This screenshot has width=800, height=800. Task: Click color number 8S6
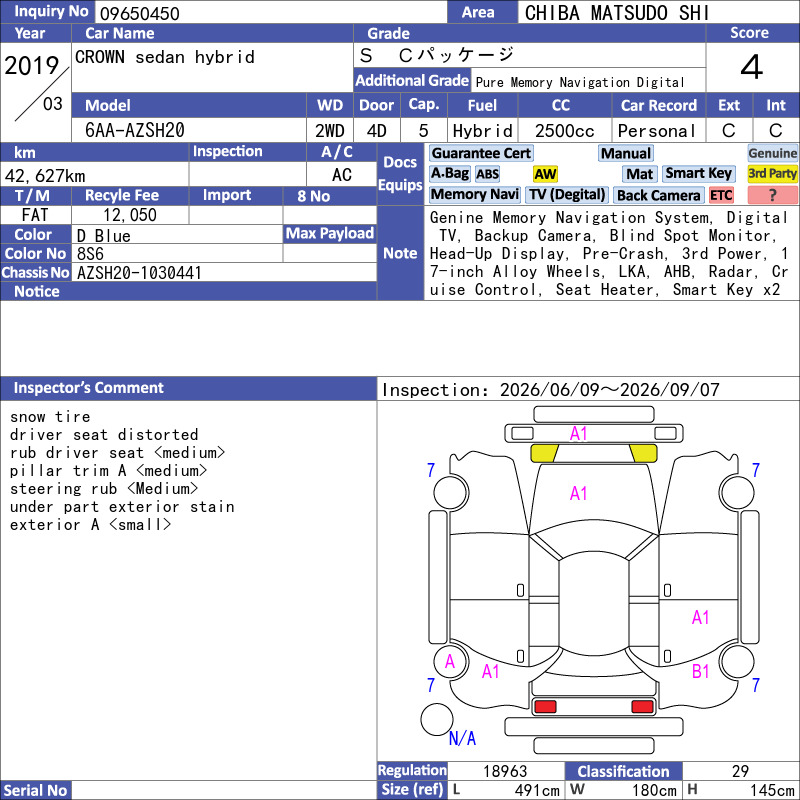pyautogui.click(x=90, y=254)
